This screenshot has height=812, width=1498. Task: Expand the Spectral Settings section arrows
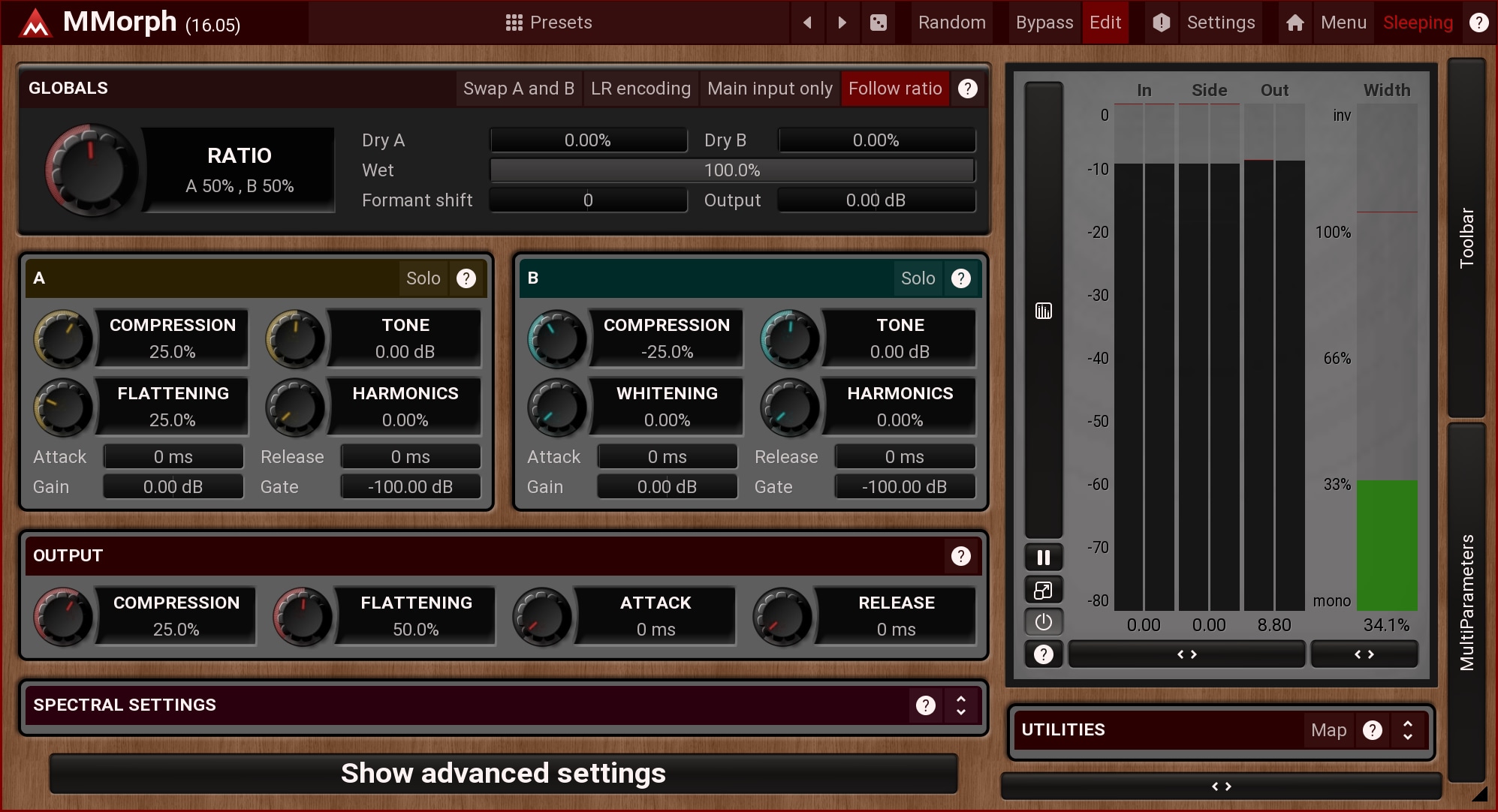(960, 705)
